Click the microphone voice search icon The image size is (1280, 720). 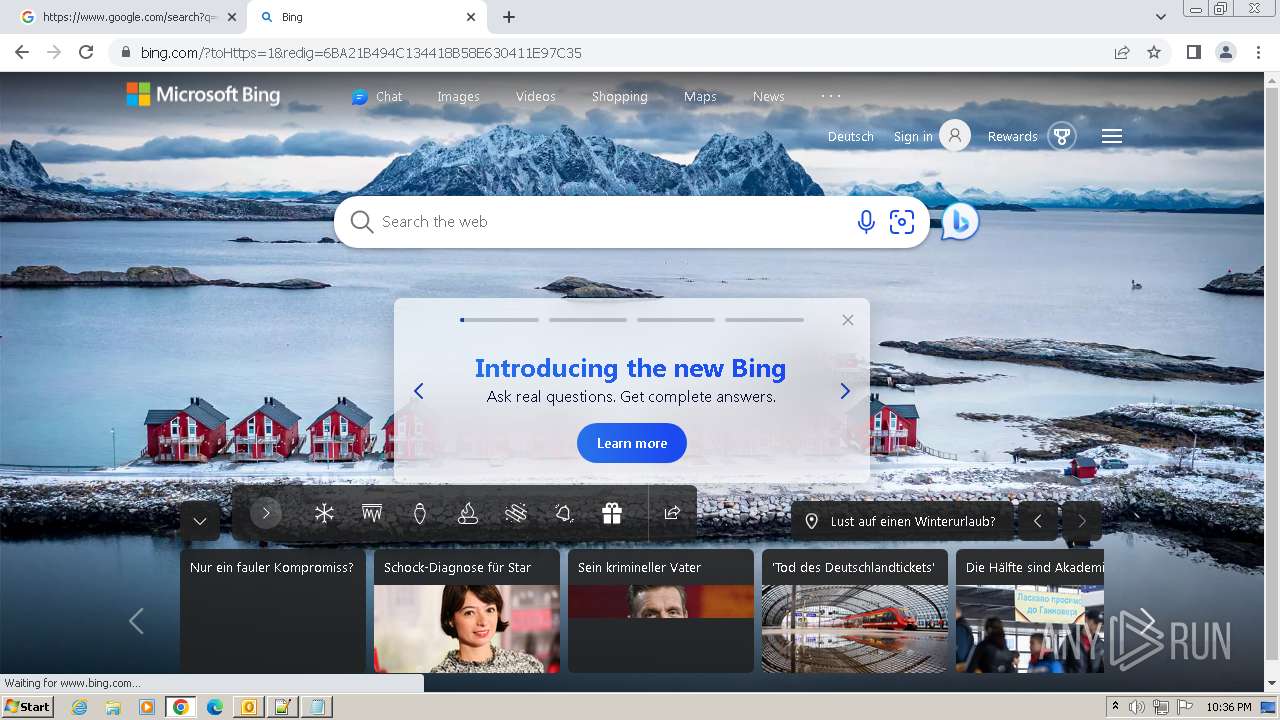pyautogui.click(x=866, y=222)
